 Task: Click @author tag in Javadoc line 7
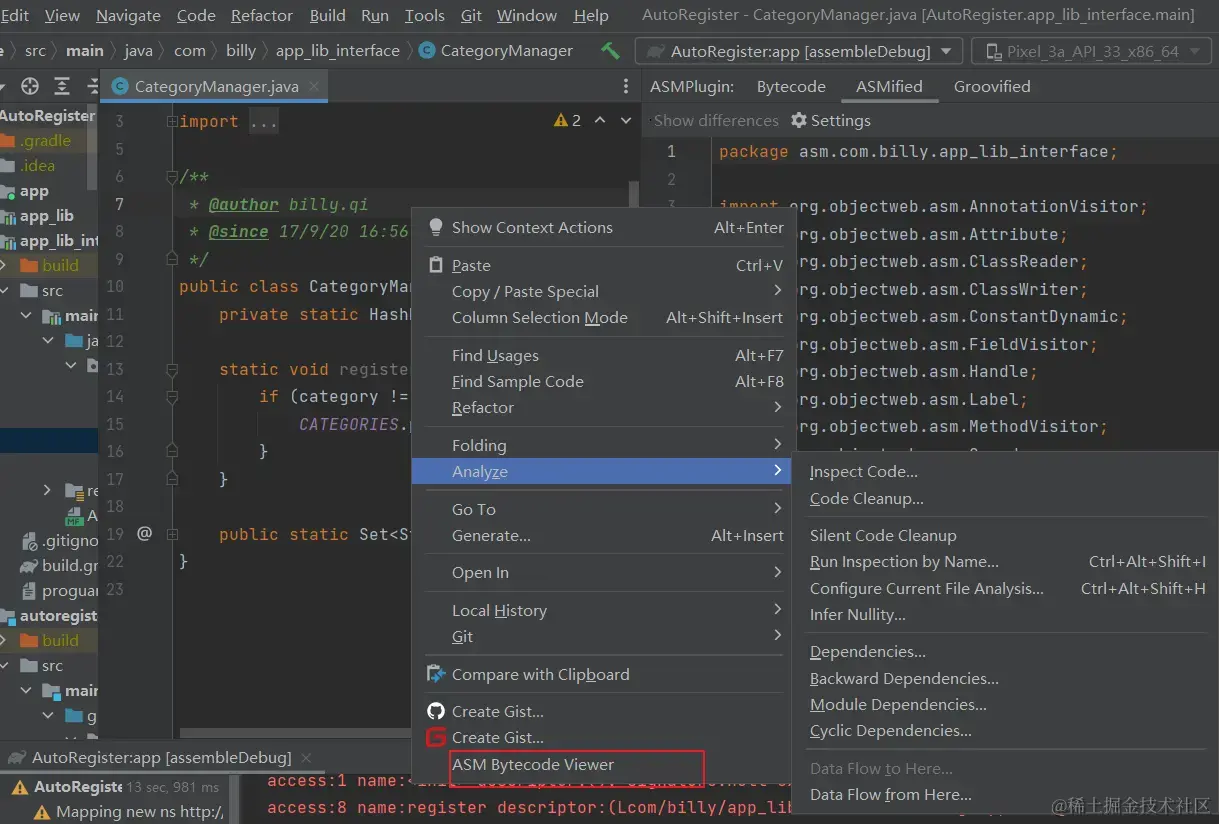pyautogui.click(x=243, y=204)
